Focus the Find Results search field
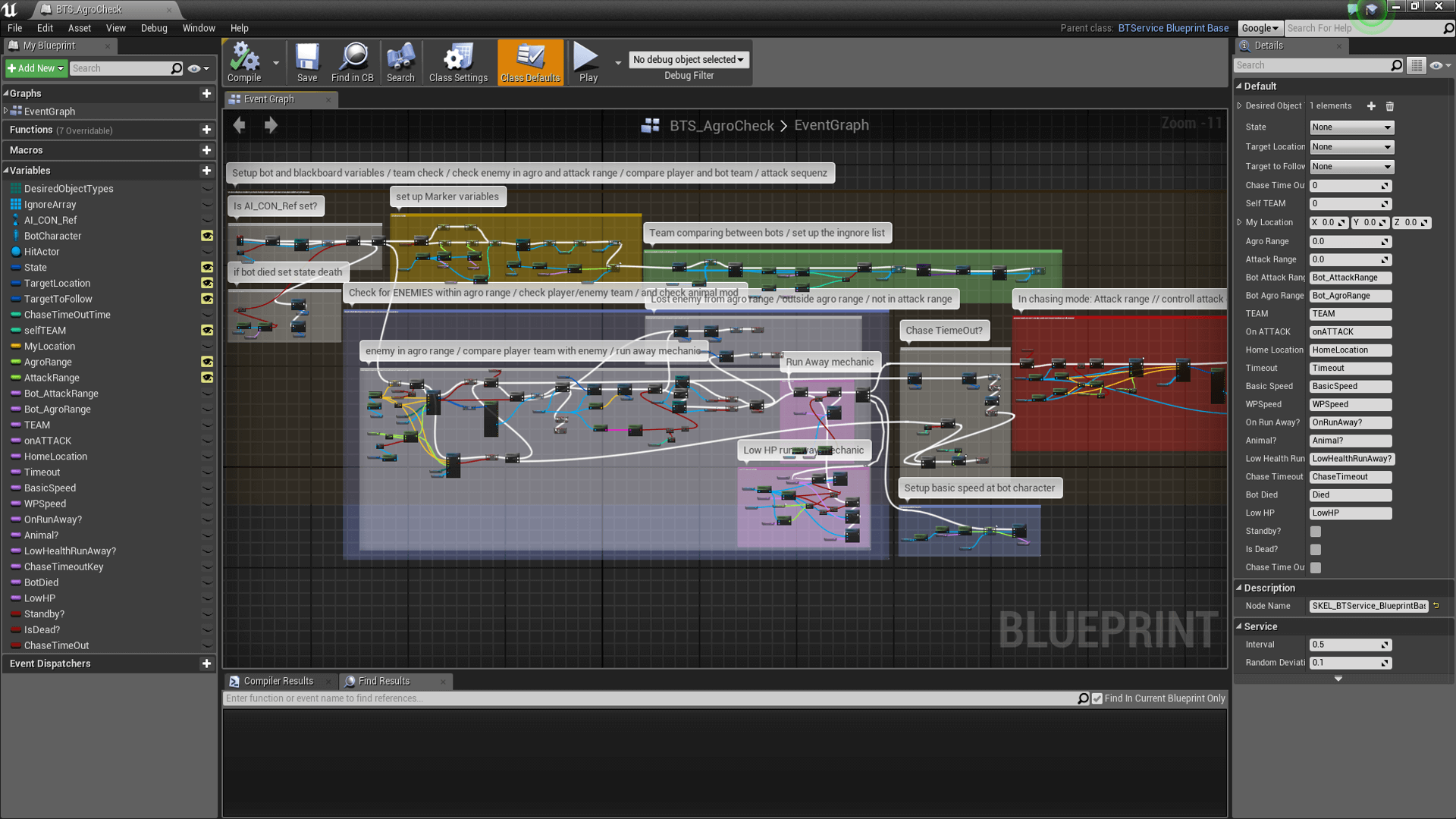Image resolution: width=1456 pixels, height=819 pixels. (x=650, y=698)
